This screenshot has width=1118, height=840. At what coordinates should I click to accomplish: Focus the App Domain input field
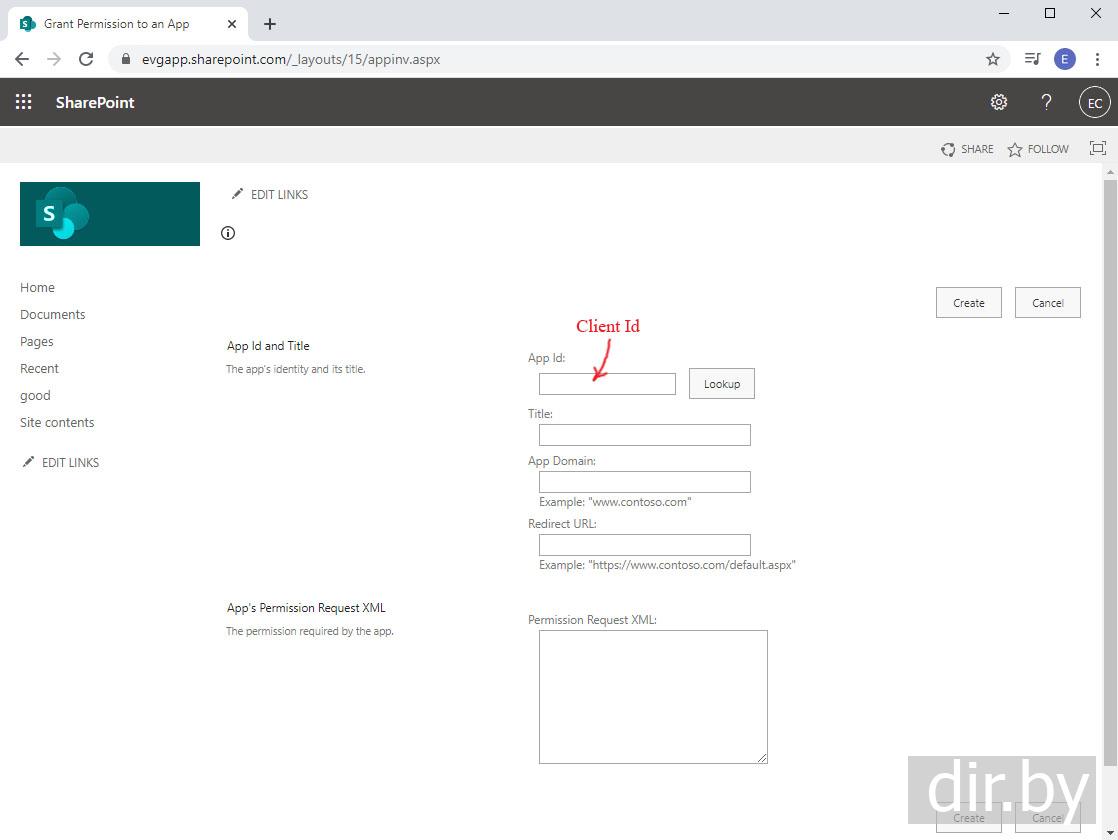(645, 482)
